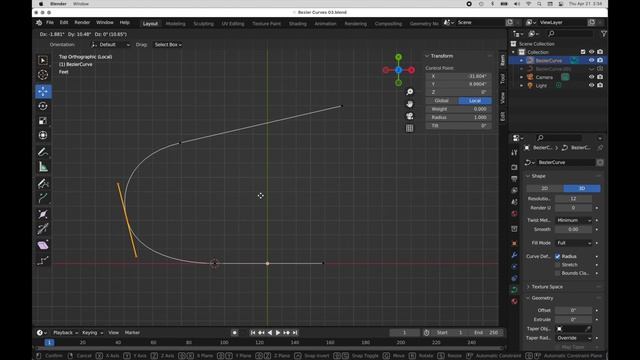This screenshot has width=640, height=360.
Task: Uncheck the Radius curve deform checkbox
Action: pyautogui.click(x=558, y=256)
